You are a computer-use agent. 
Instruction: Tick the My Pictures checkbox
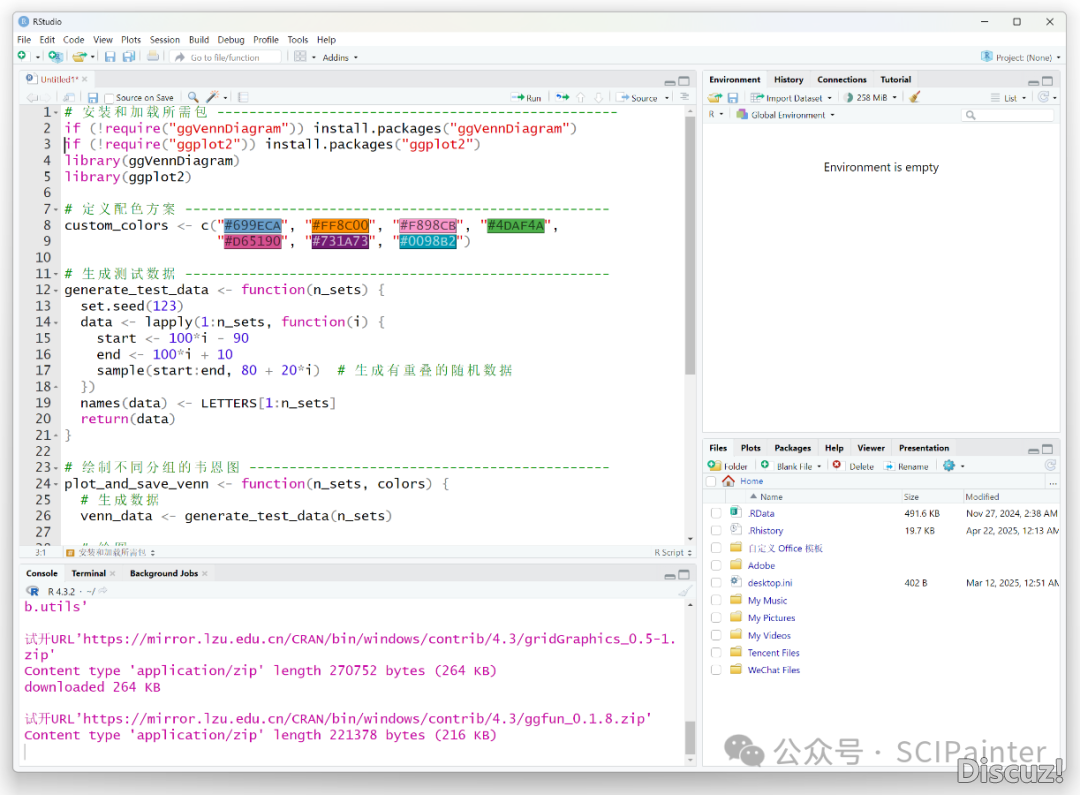716,618
